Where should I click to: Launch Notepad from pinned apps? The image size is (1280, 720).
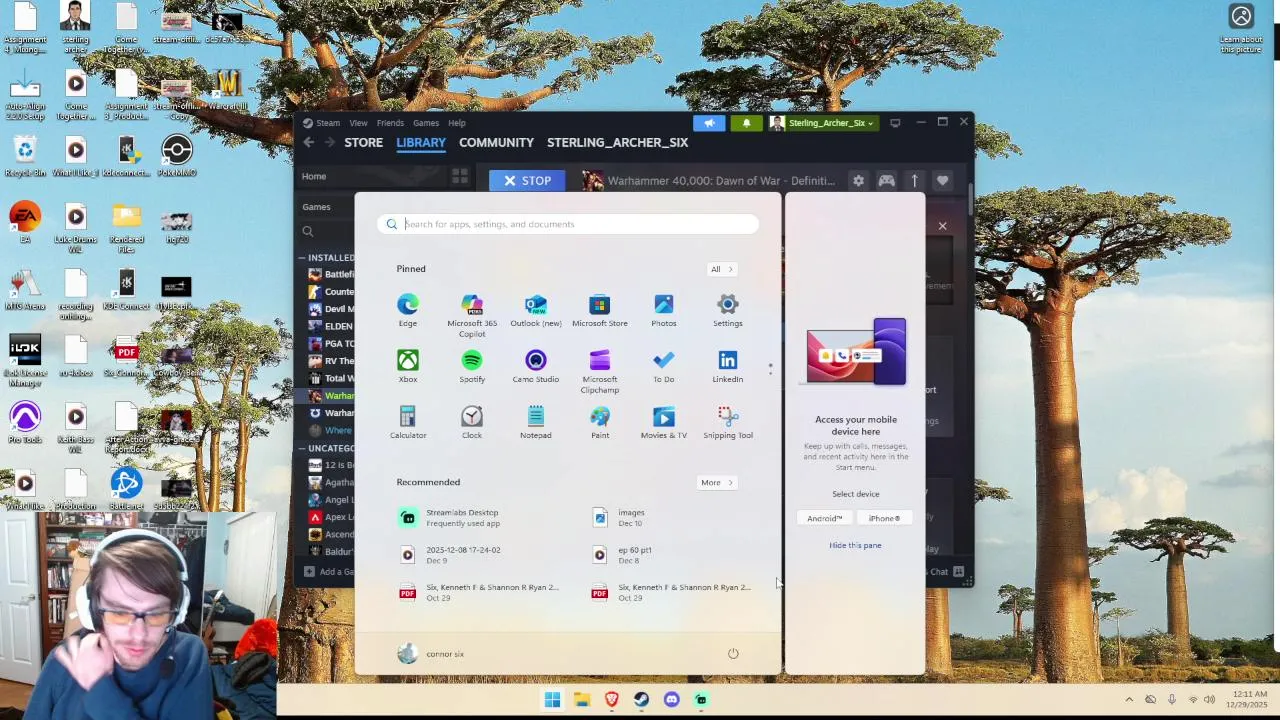(x=536, y=422)
